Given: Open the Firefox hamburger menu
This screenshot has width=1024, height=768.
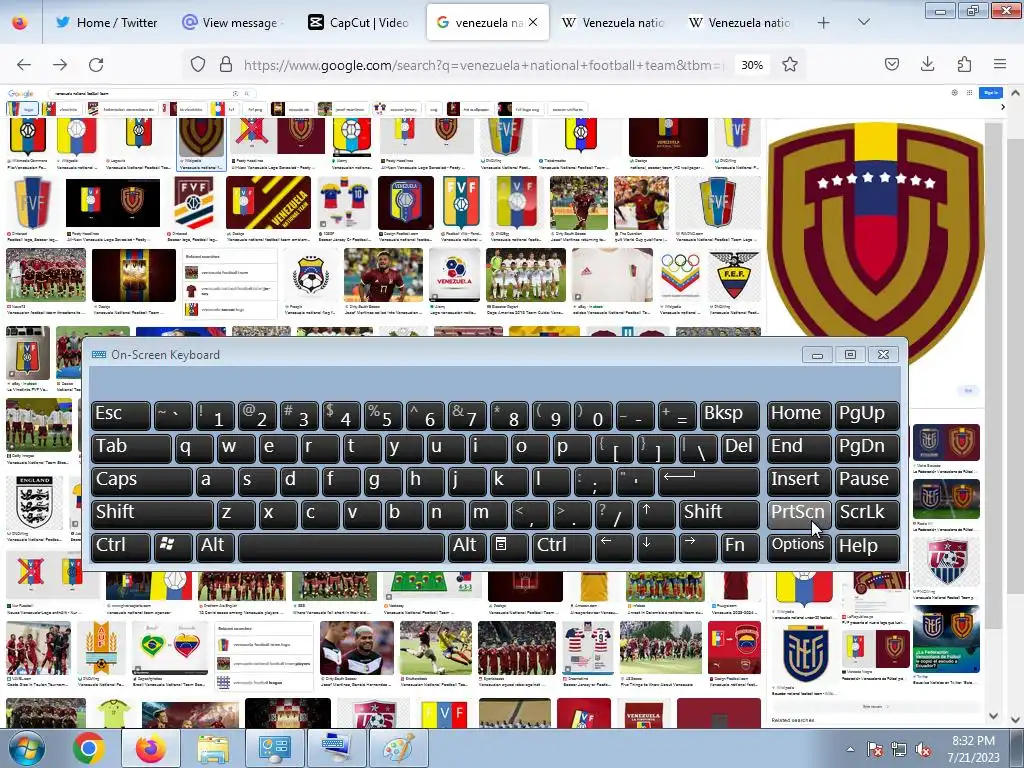Looking at the screenshot, I should tap(1000, 64).
